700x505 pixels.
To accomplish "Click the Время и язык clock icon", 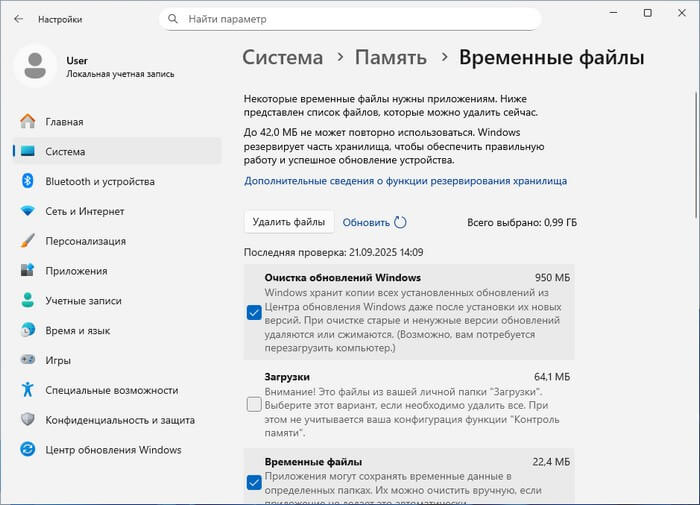I will [28, 330].
